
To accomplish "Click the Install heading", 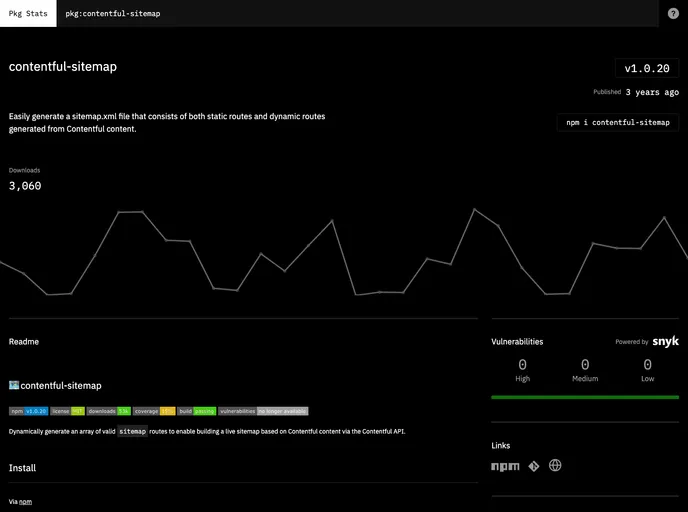I will tap(22, 468).
